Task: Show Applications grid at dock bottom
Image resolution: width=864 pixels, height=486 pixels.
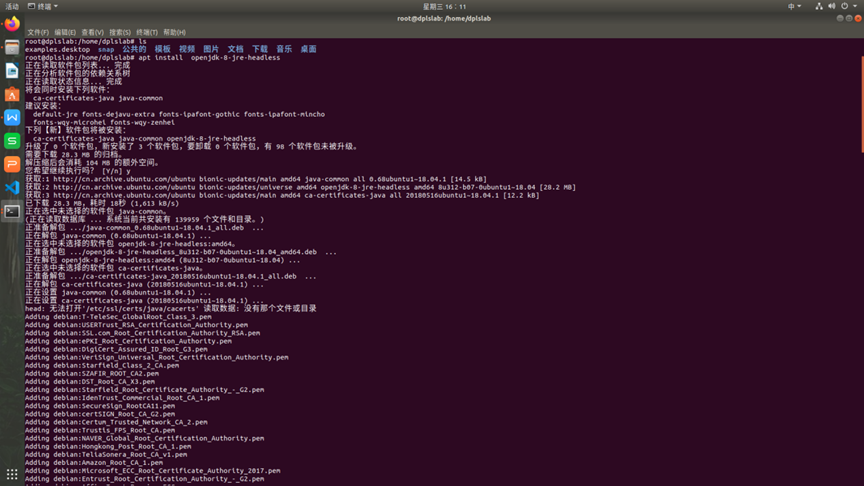Action: coord(12,474)
